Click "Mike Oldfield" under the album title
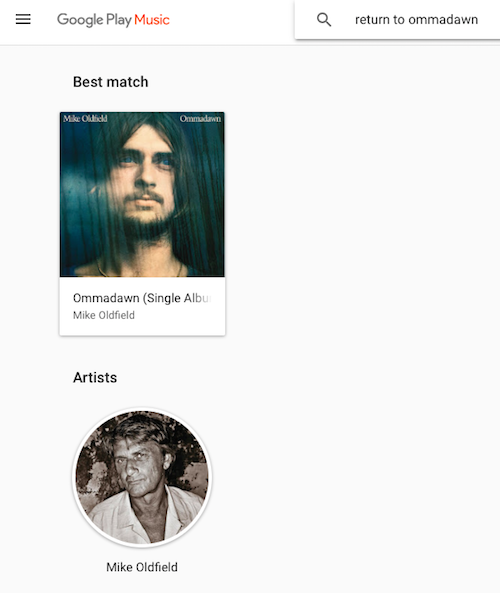 point(104,315)
